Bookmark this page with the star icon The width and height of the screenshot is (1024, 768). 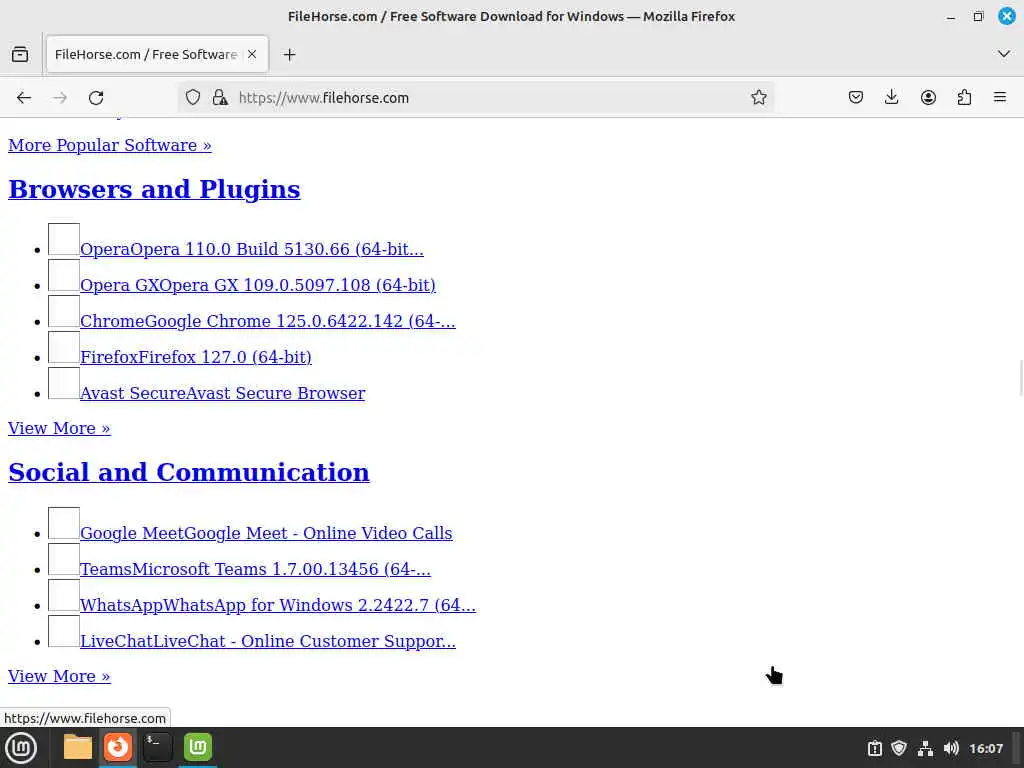[x=758, y=97]
